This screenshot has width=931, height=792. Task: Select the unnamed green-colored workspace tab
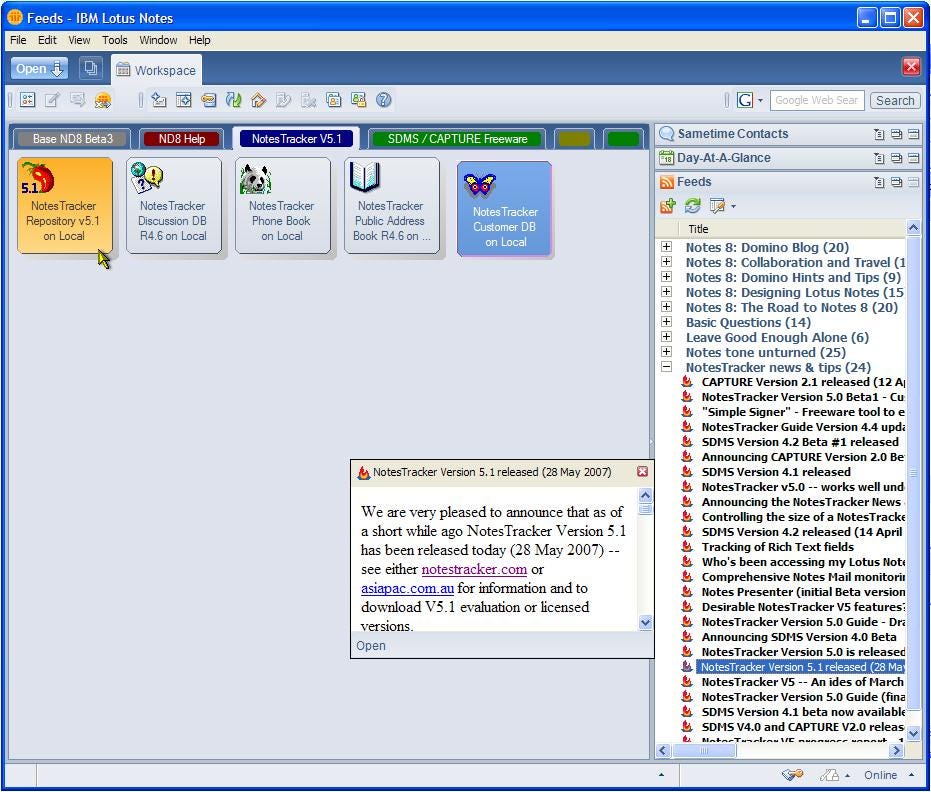pyautogui.click(x=623, y=138)
